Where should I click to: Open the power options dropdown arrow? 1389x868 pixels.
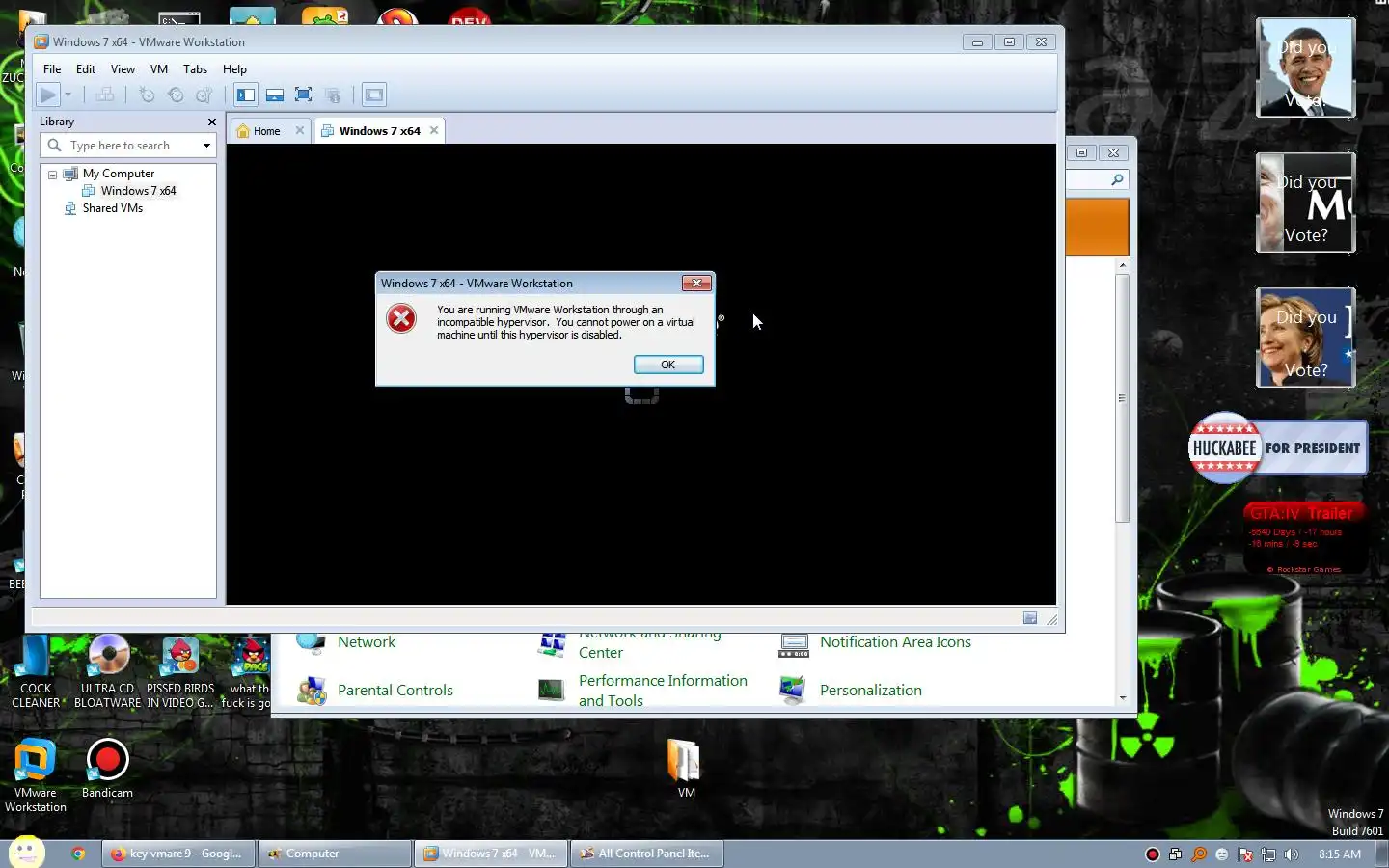[68, 95]
